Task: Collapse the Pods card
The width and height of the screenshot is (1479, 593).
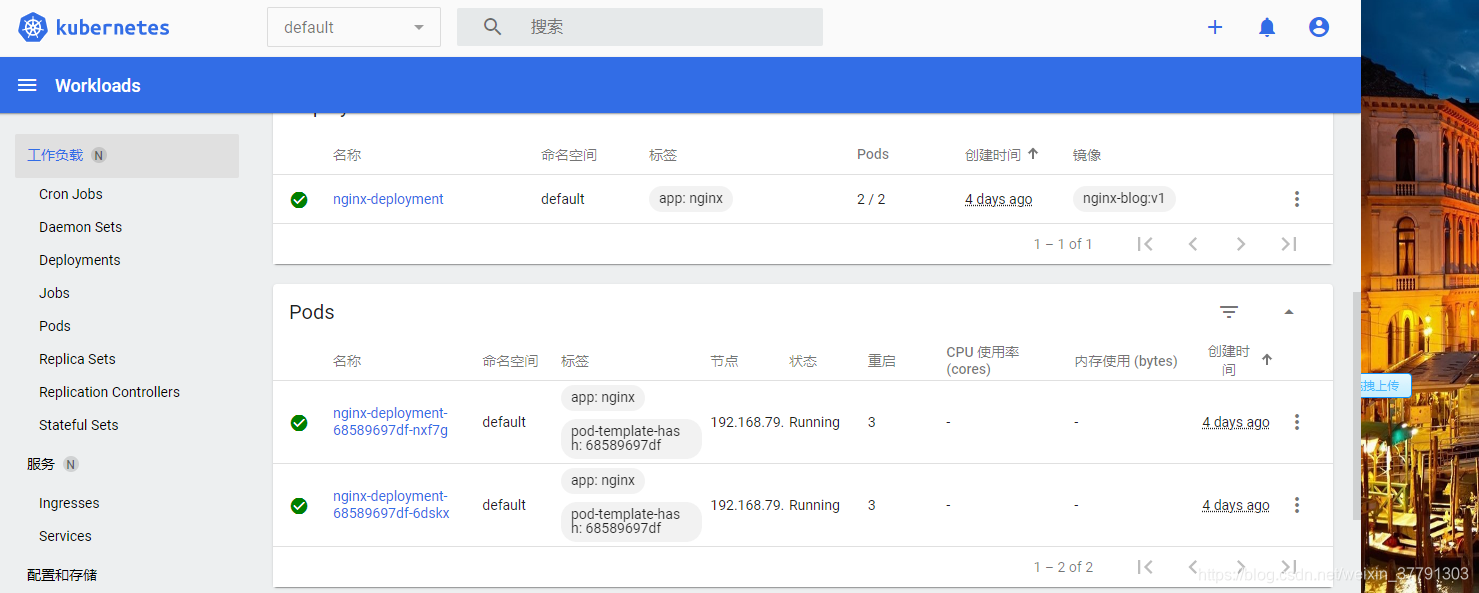Action: coord(1289,312)
